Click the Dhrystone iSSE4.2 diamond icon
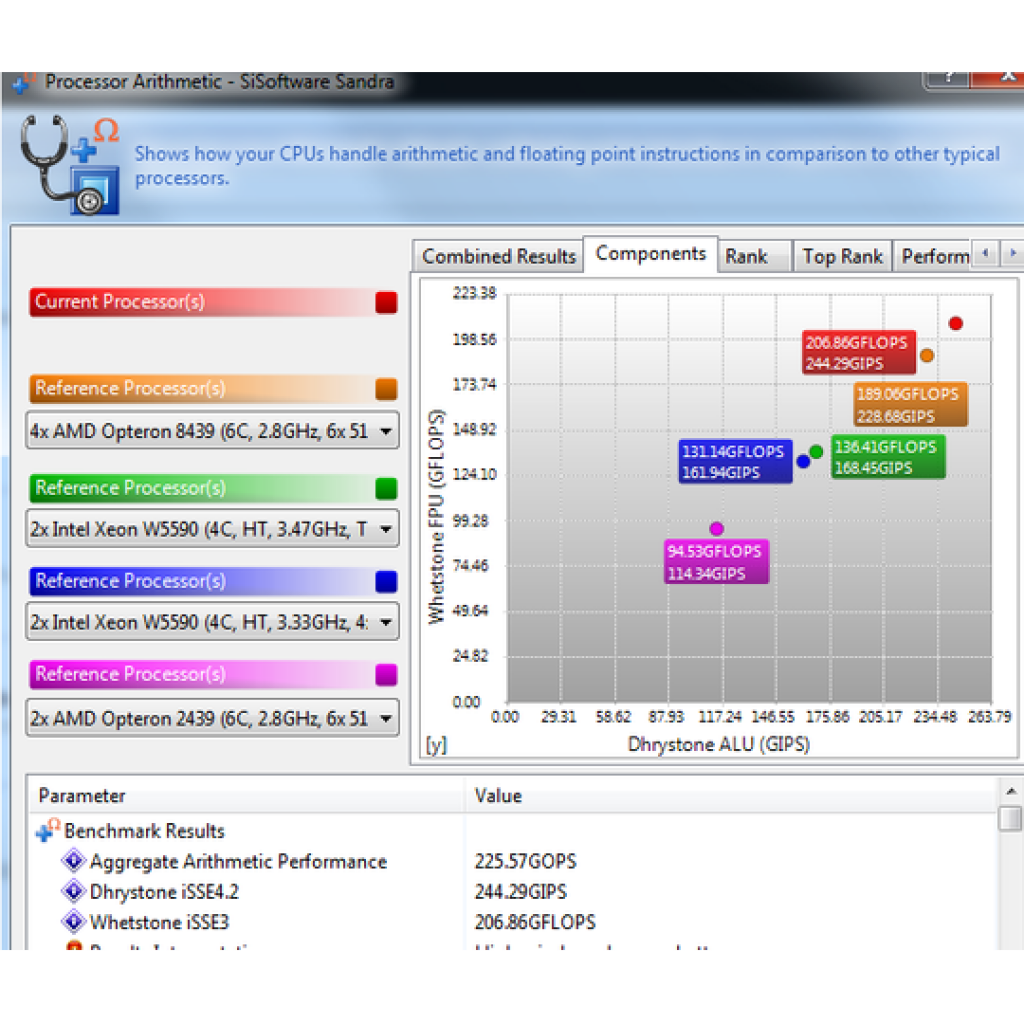 click(x=74, y=890)
